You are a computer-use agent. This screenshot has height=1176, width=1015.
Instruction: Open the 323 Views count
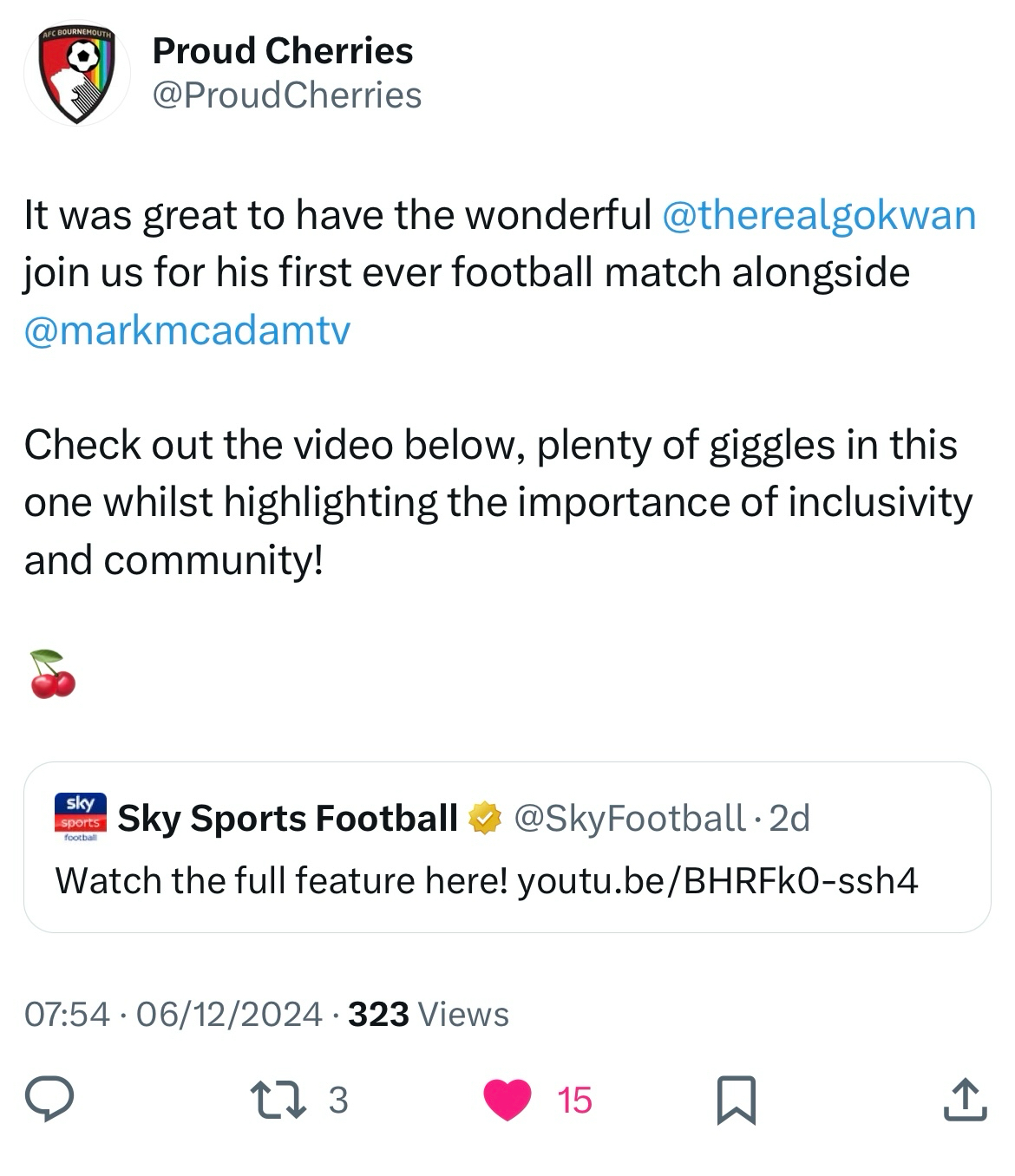(x=429, y=1014)
